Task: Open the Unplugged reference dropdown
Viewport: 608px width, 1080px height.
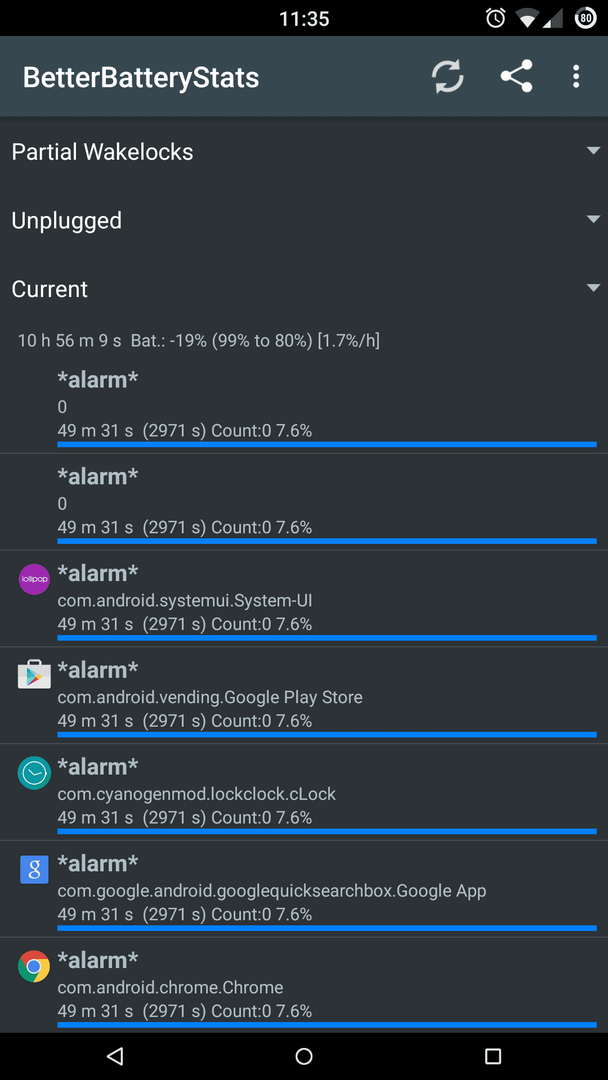Action: [304, 220]
